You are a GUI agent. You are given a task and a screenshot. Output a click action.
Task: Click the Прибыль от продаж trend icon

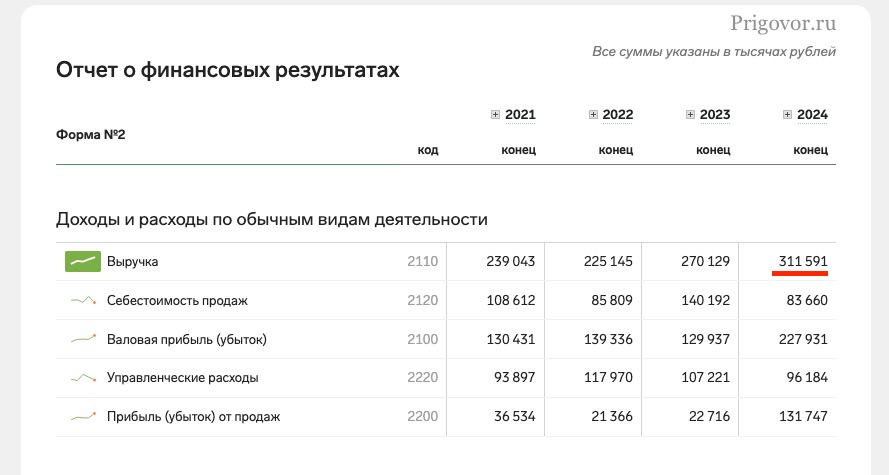(82, 416)
